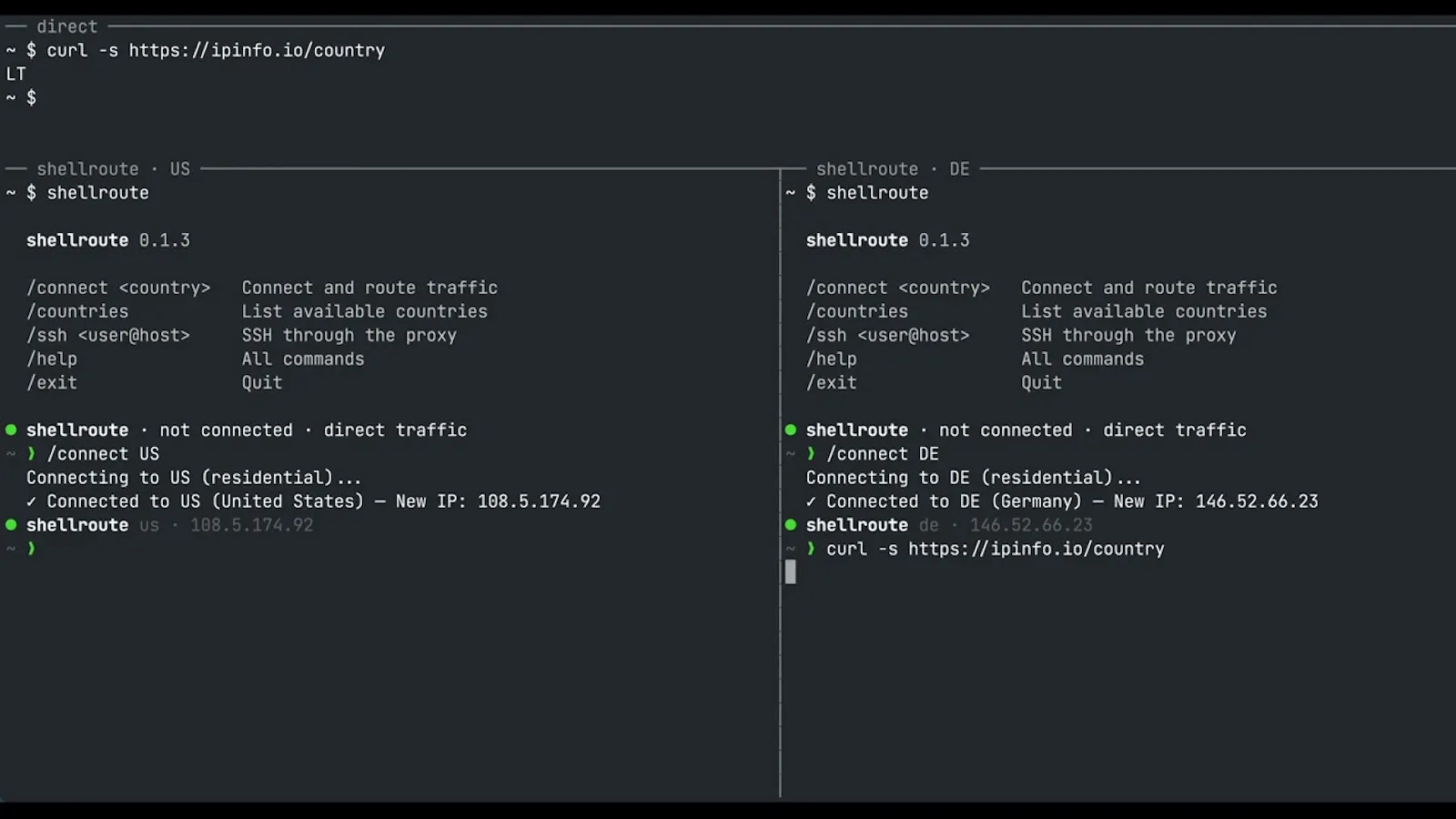Click the empty prompt in US pane
The width and height of the screenshot is (1456, 819).
[21, 549]
